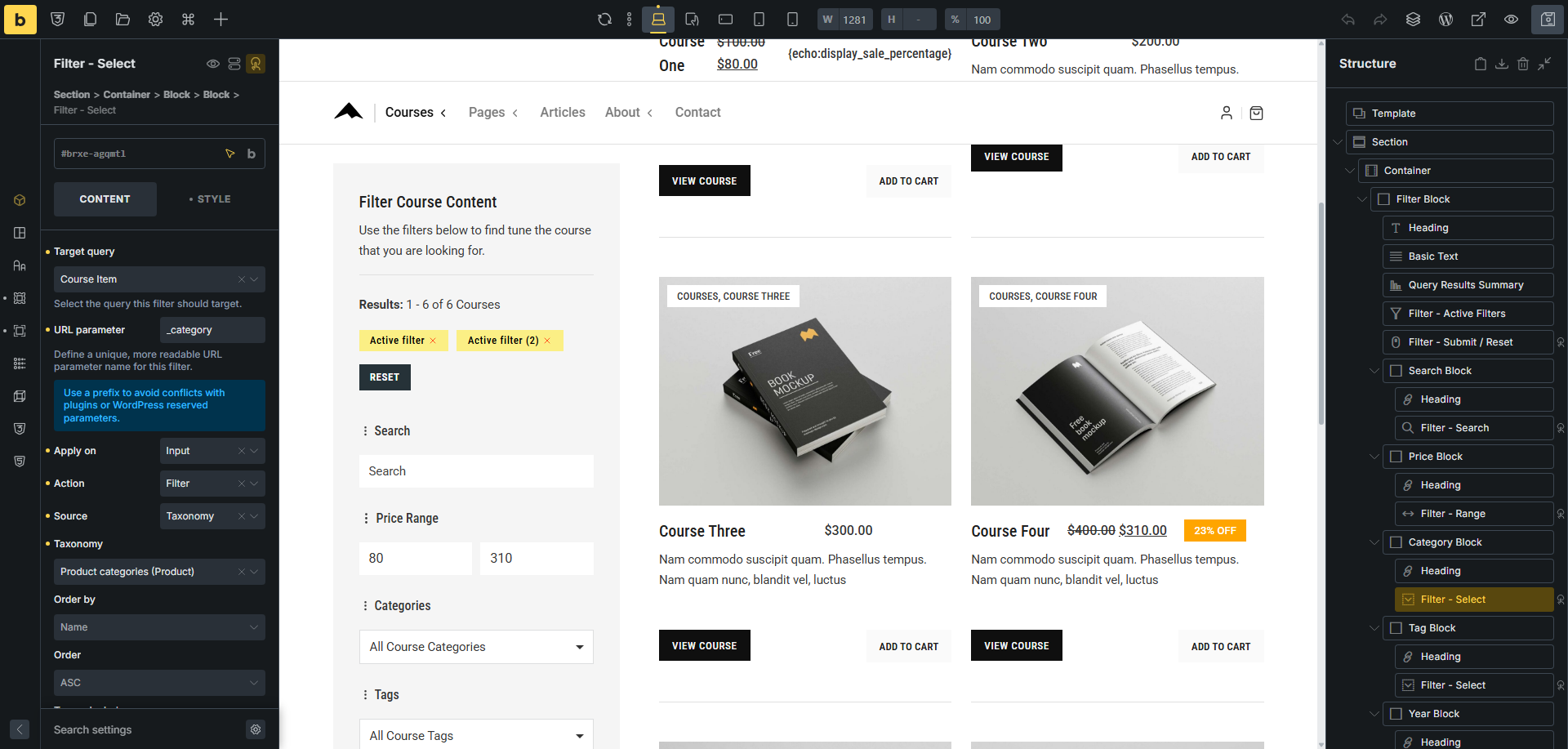Open the Order by Name dropdown
1568x749 pixels.
[159, 627]
